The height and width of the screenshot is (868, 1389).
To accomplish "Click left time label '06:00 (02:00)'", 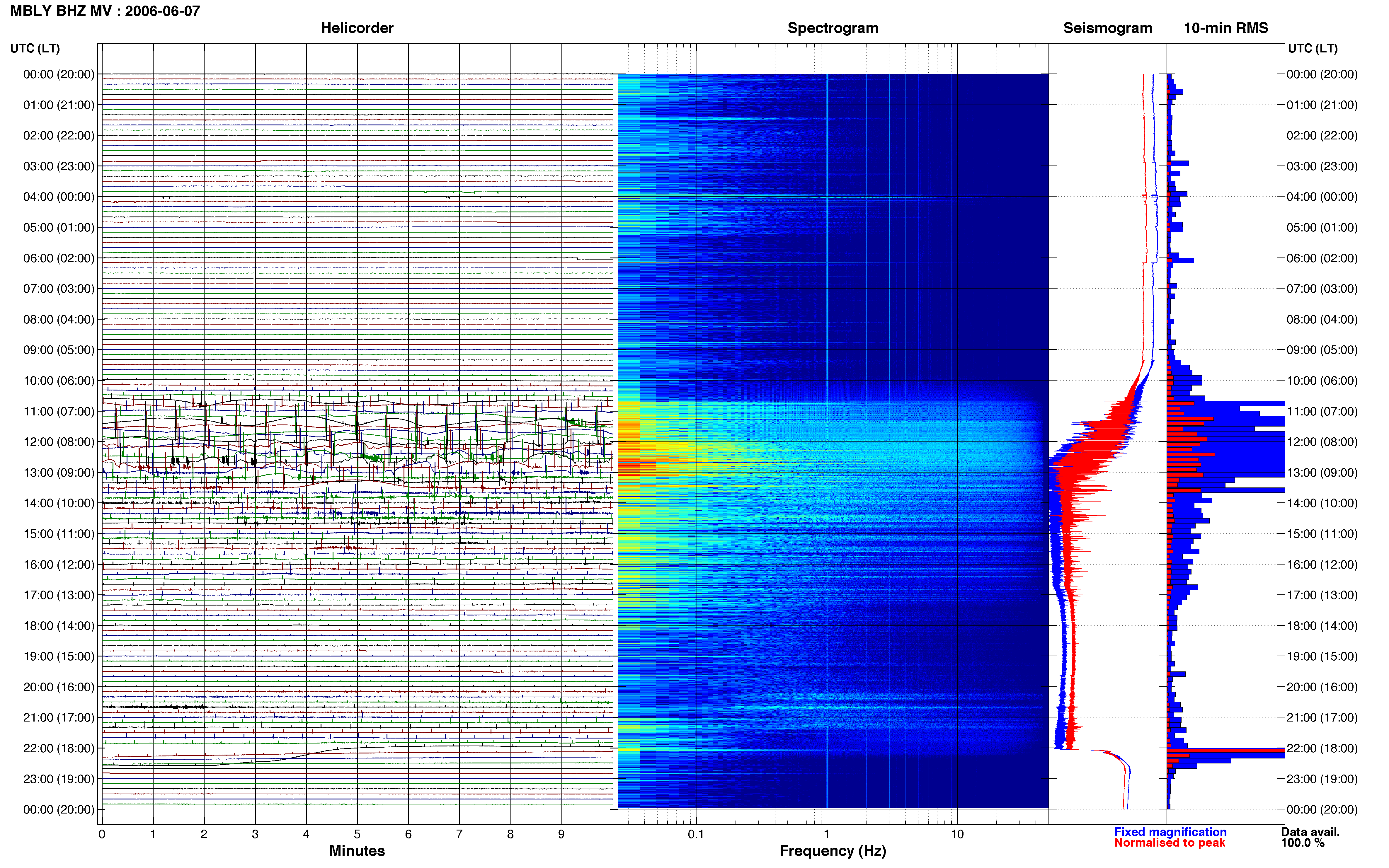I will tap(59, 258).
